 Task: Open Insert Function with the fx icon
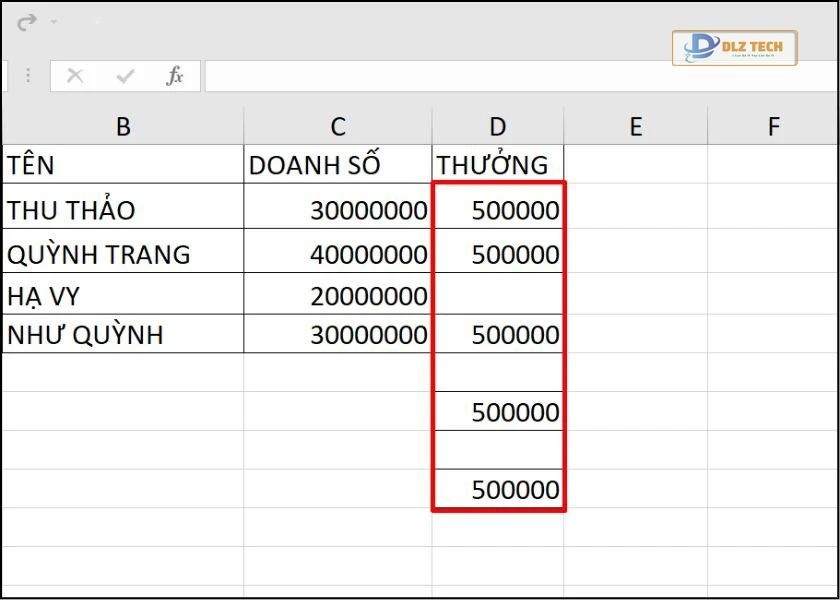175,76
